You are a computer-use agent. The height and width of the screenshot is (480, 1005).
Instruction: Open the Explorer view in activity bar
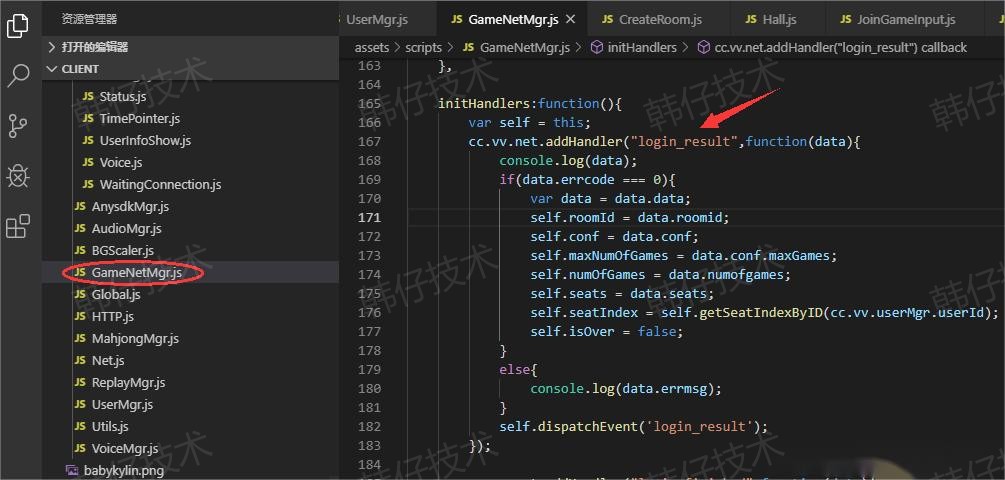click(x=17, y=26)
